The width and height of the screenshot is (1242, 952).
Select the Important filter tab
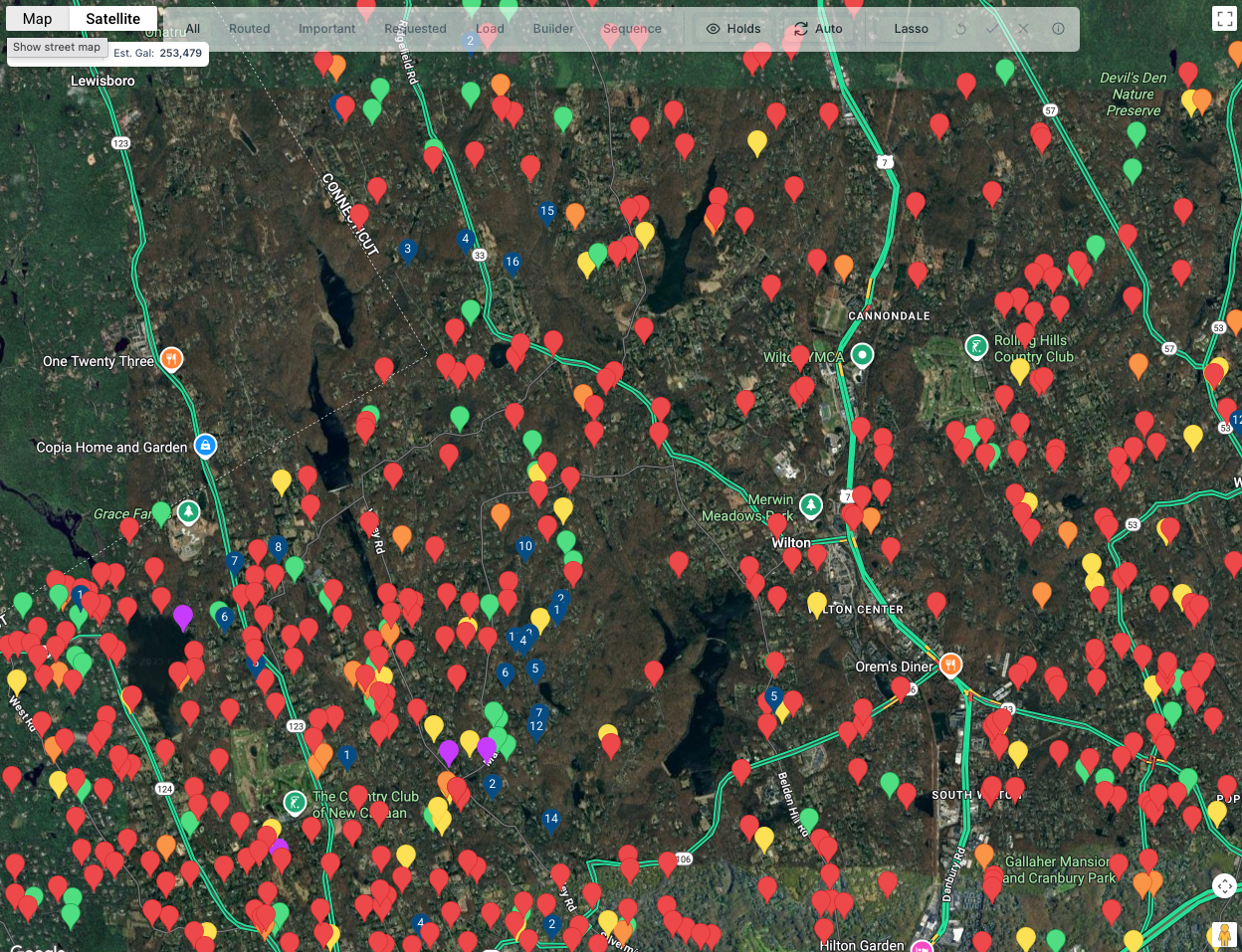[326, 29]
